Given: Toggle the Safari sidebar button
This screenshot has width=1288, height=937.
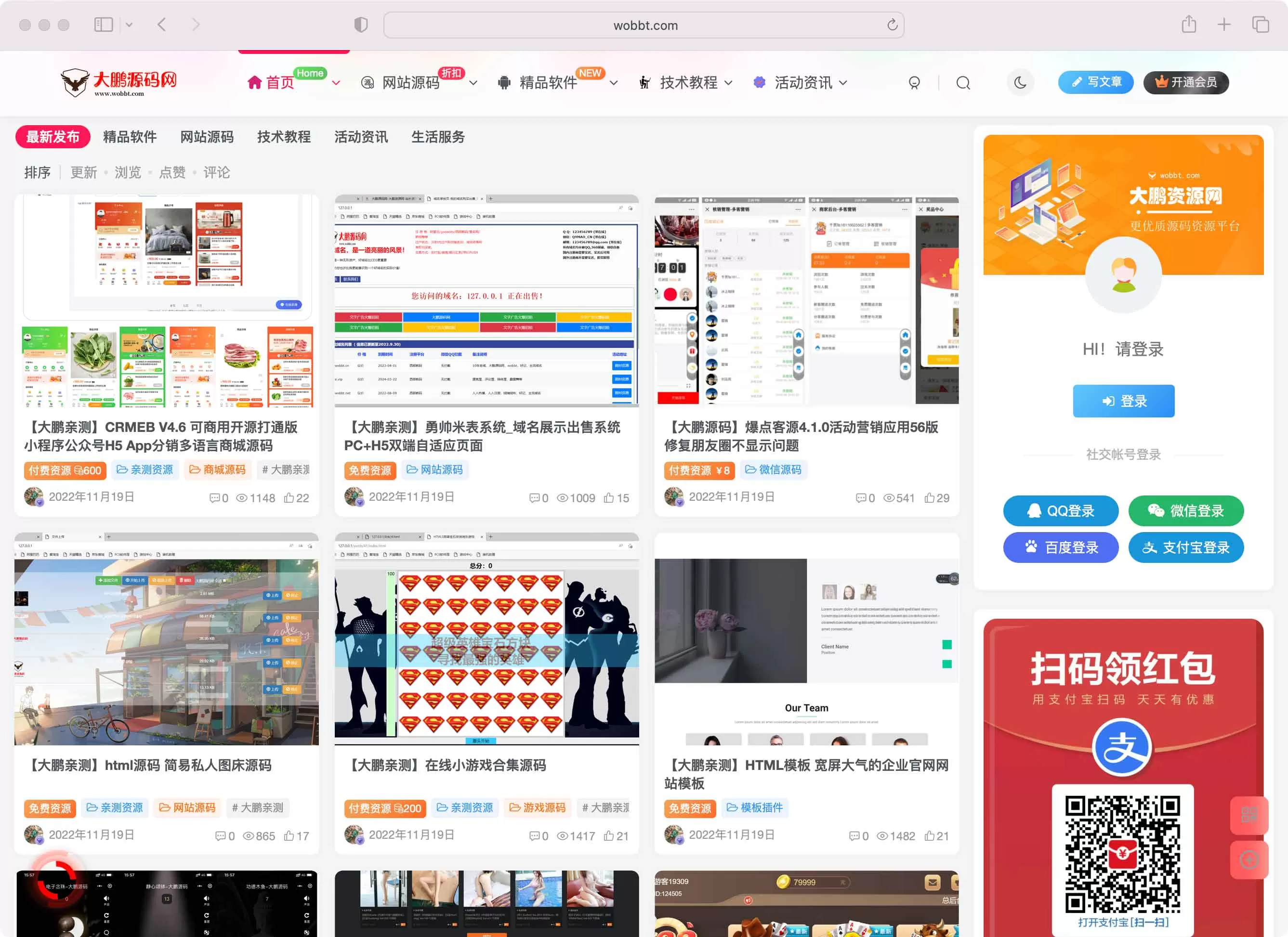Looking at the screenshot, I should tap(104, 25).
